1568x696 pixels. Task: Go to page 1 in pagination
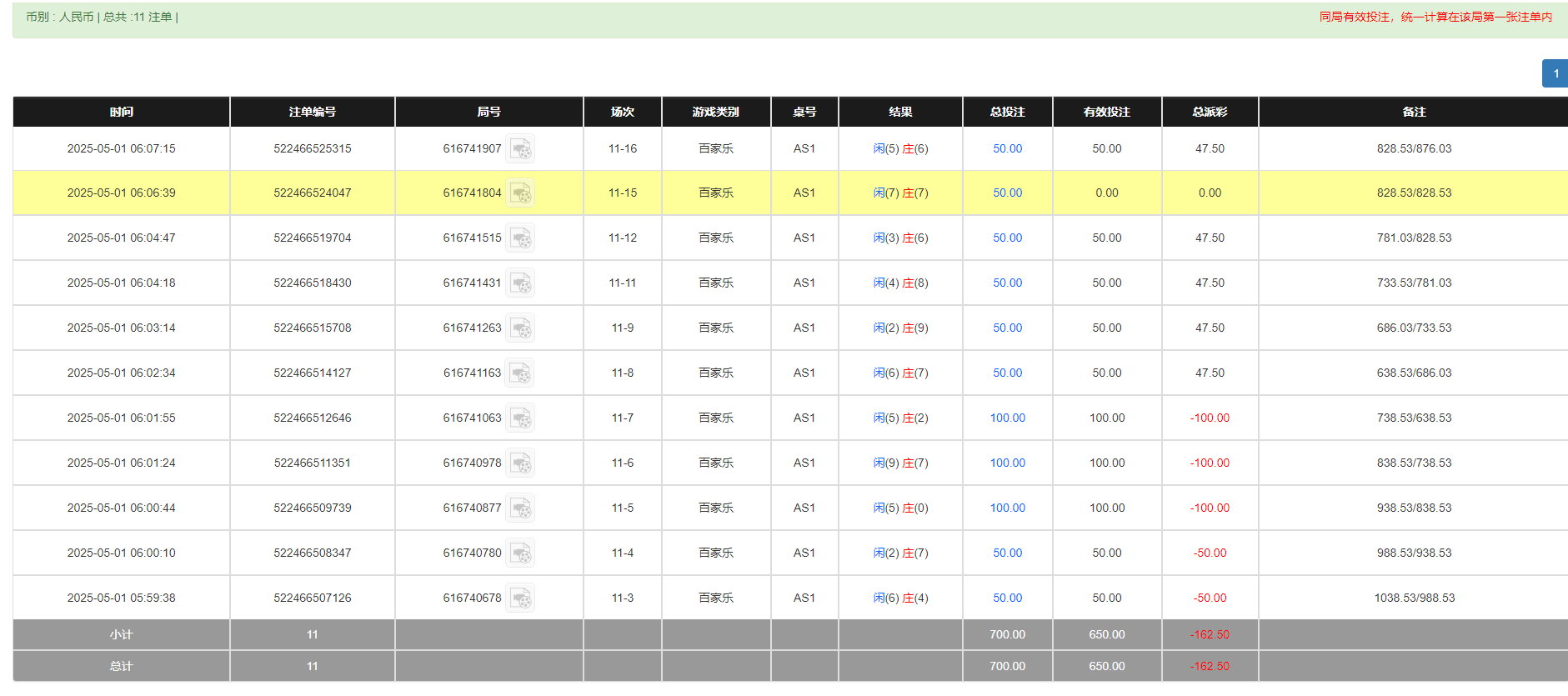coord(1555,73)
